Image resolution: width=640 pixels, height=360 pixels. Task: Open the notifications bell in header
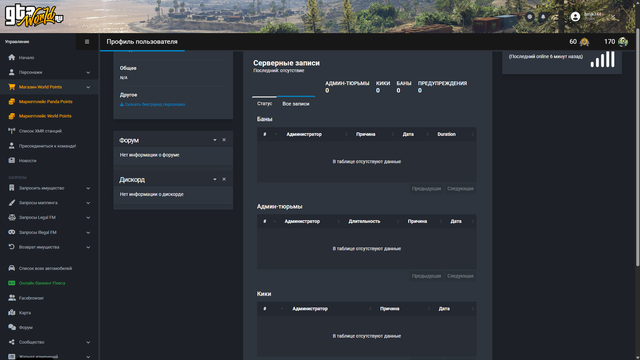click(543, 17)
